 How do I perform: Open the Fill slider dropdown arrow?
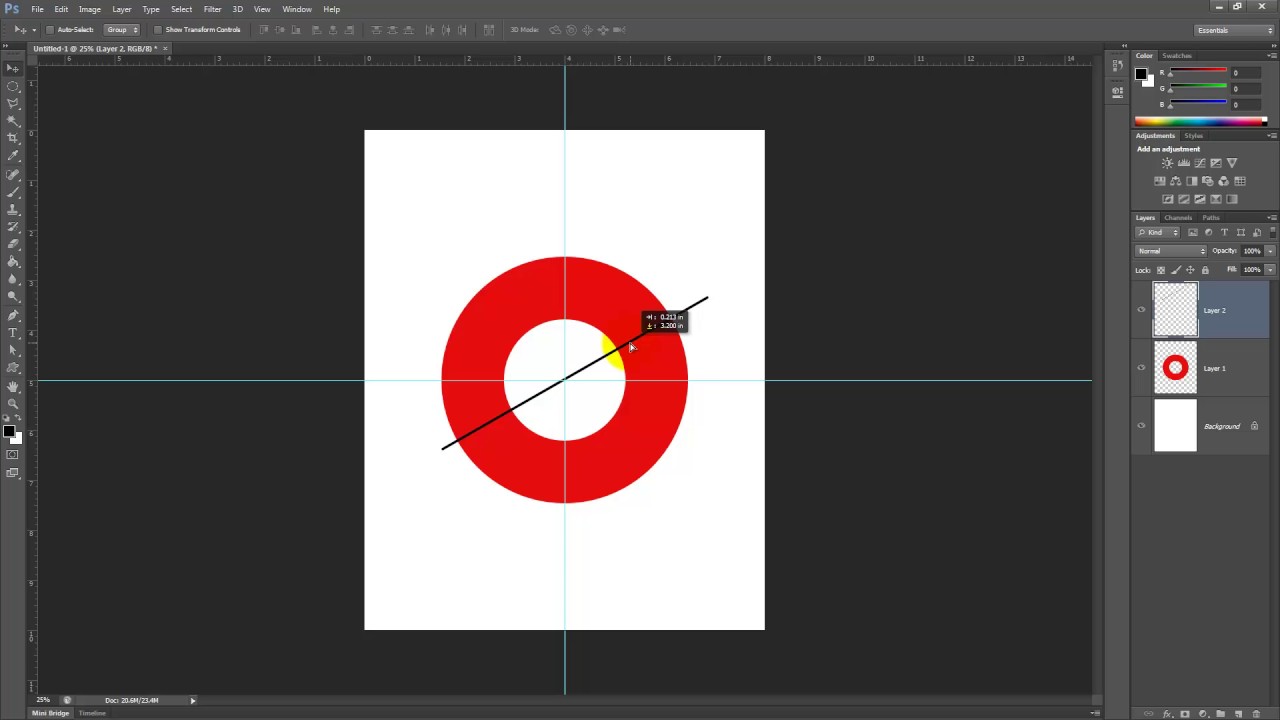tap(1271, 270)
